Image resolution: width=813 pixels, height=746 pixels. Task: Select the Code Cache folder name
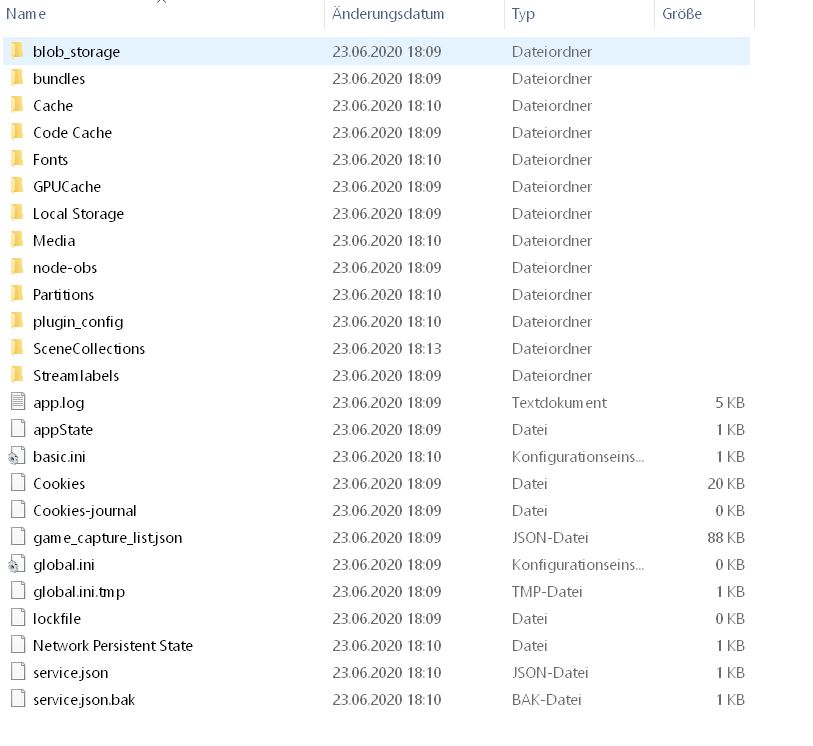[x=72, y=133]
